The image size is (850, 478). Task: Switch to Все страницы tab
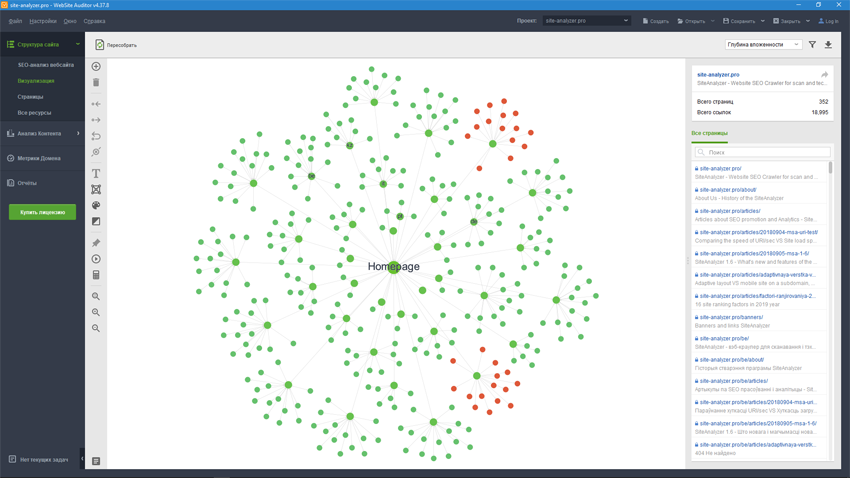coord(710,133)
